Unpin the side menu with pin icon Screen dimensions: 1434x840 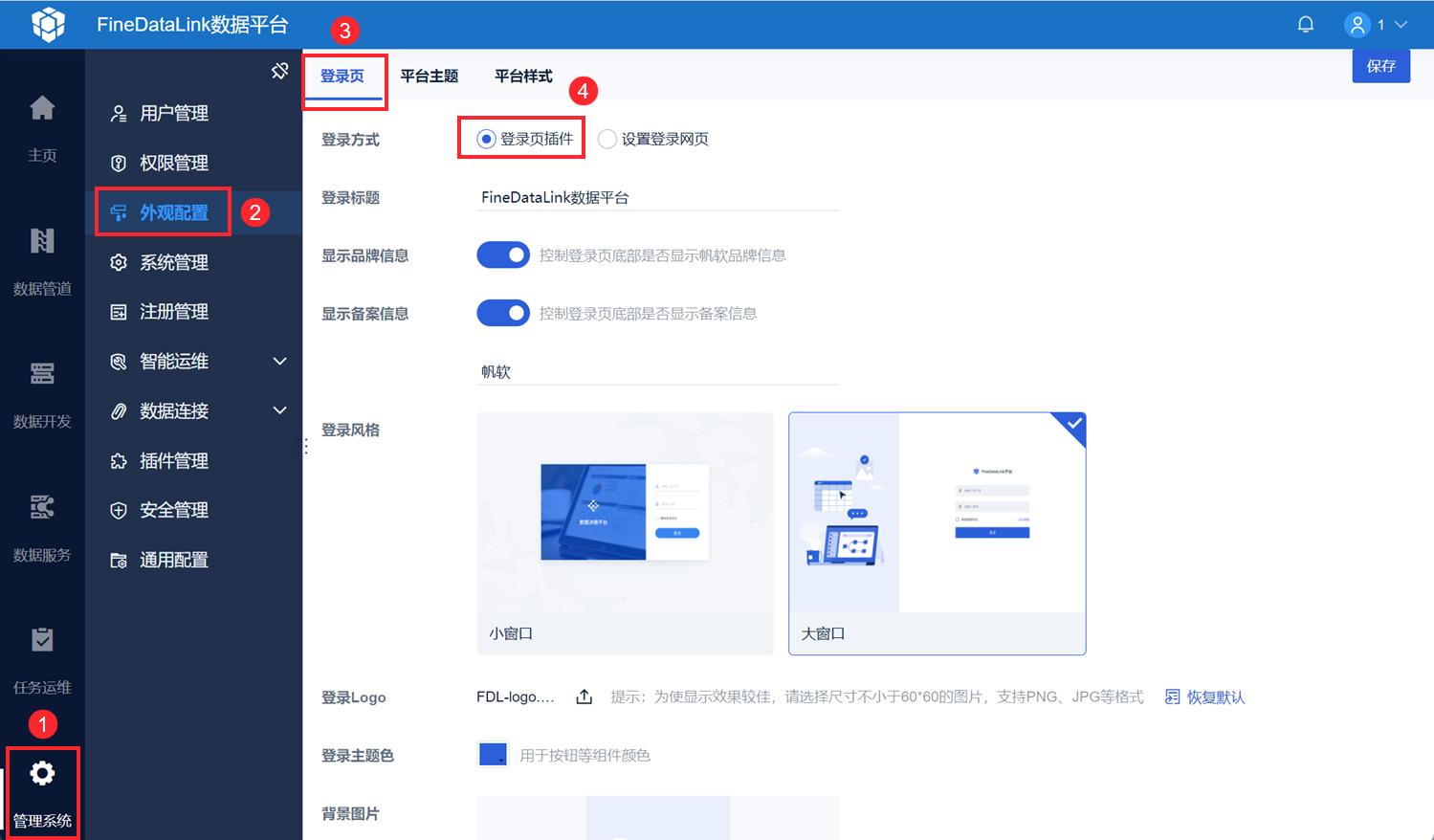(x=279, y=71)
